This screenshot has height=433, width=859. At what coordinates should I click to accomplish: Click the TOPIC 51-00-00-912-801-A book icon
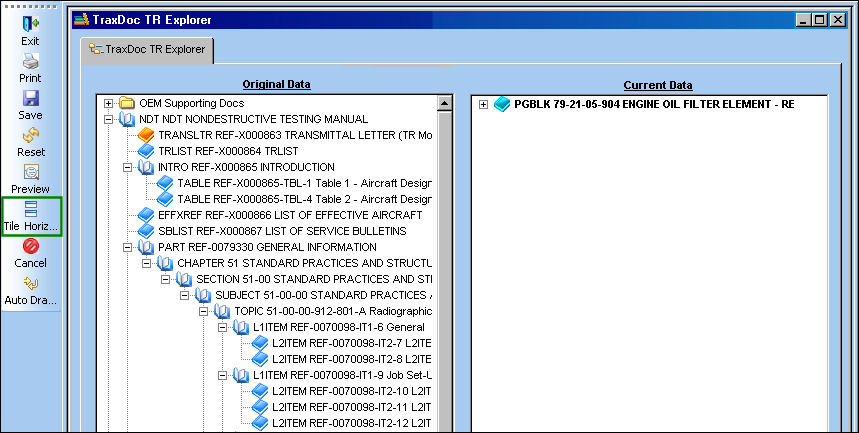222,311
